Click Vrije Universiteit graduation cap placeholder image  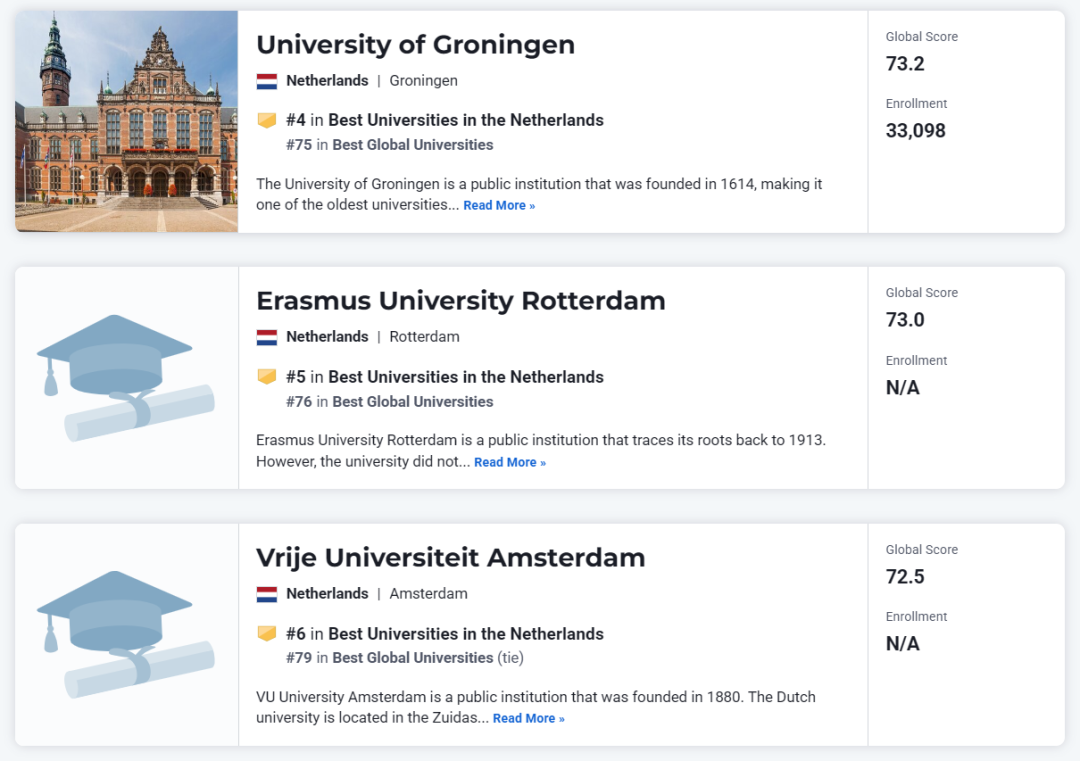126,634
